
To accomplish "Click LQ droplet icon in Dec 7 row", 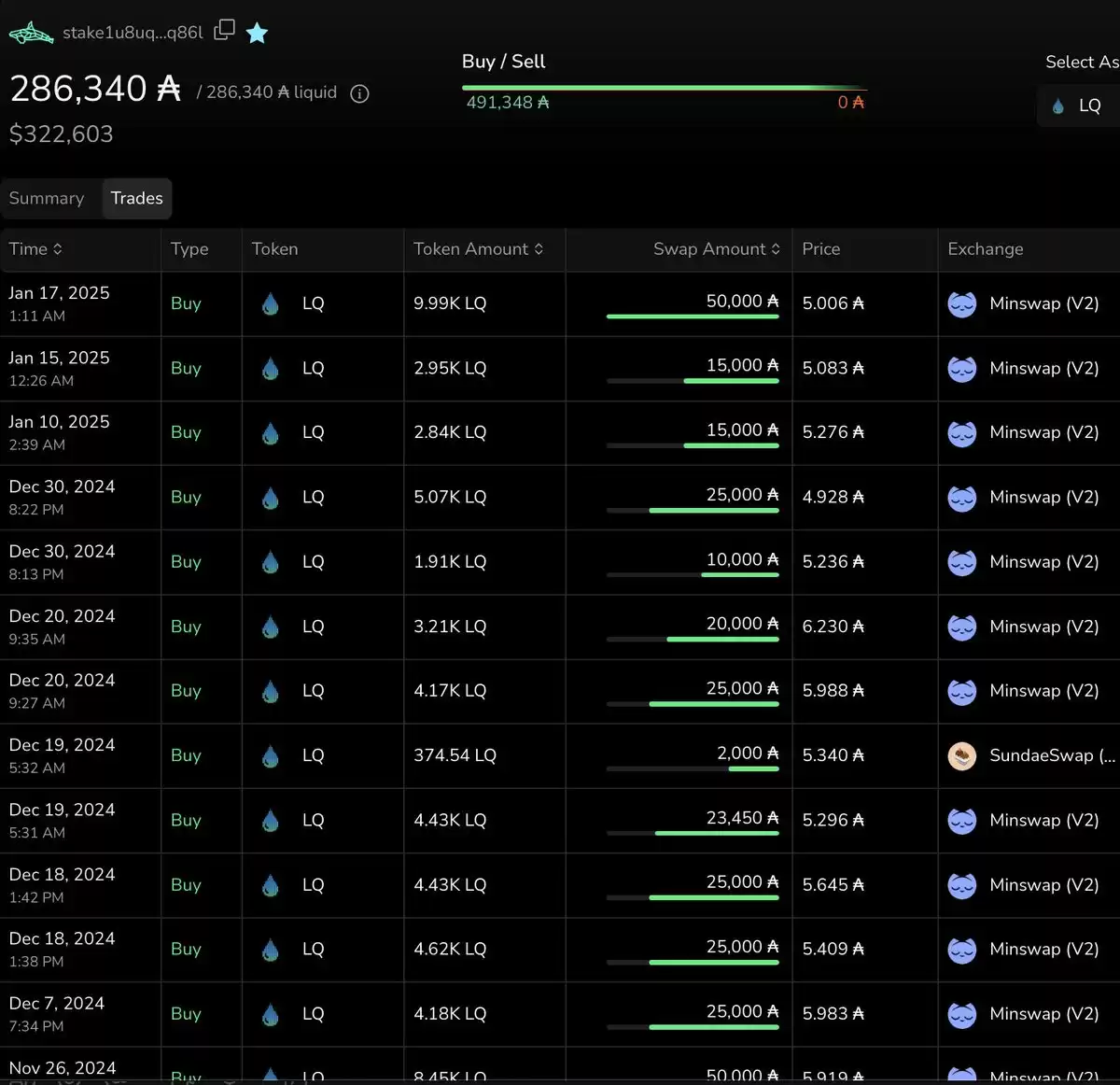I will click(271, 1015).
